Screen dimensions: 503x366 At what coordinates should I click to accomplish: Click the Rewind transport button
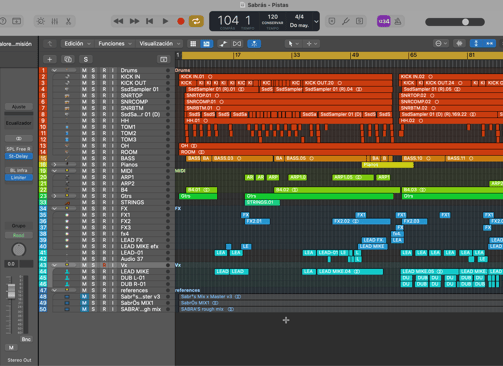[x=118, y=21]
